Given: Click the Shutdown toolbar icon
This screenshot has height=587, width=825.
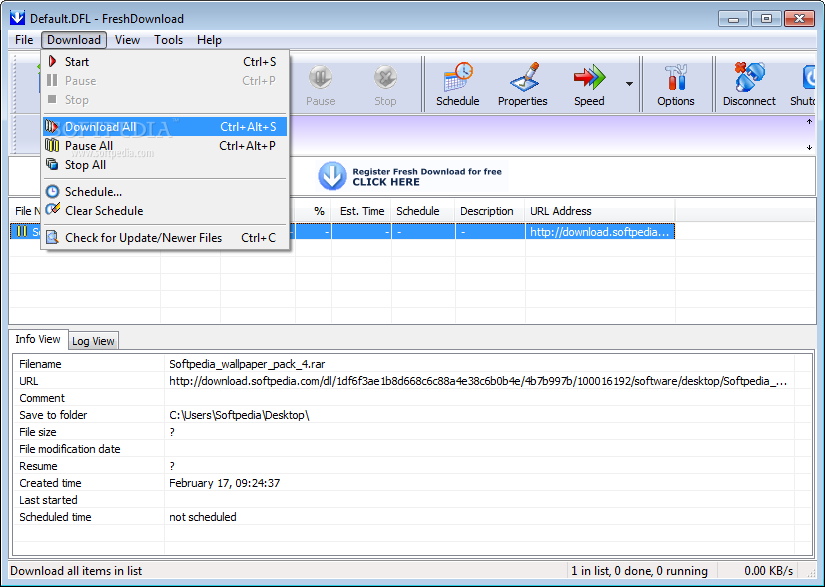Looking at the screenshot, I should [803, 84].
